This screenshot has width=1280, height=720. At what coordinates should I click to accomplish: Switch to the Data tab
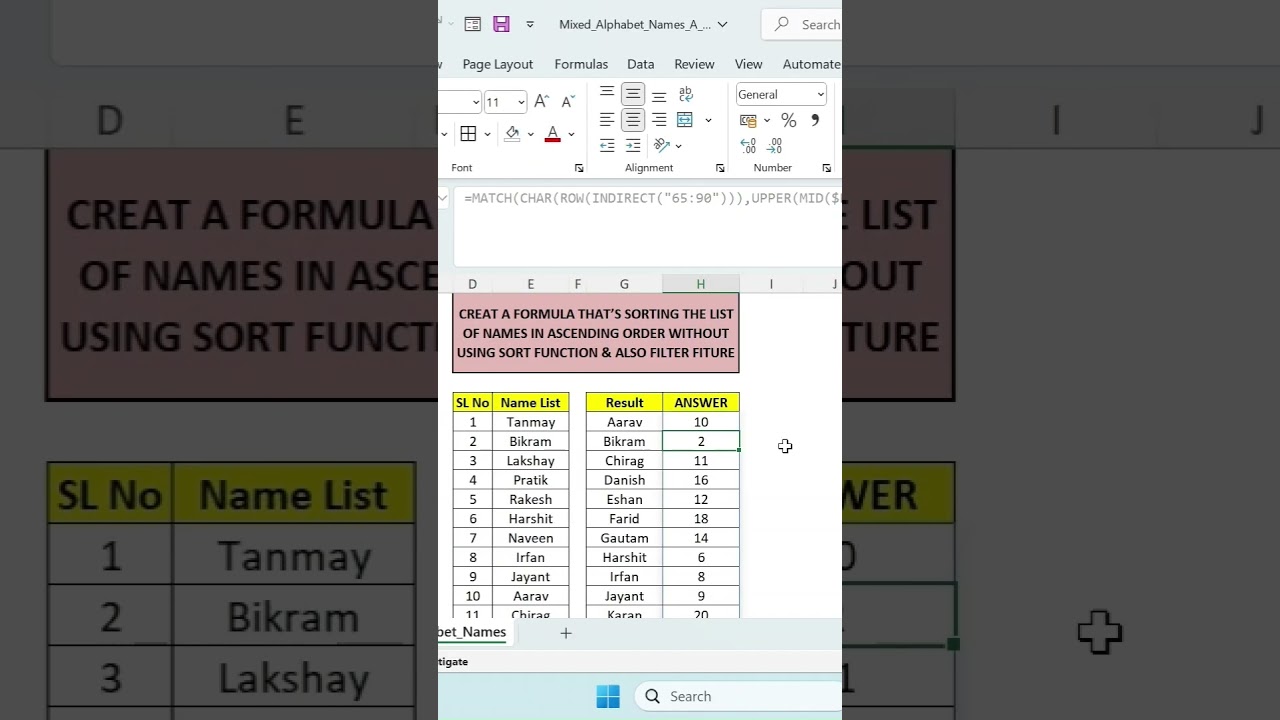click(x=641, y=64)
